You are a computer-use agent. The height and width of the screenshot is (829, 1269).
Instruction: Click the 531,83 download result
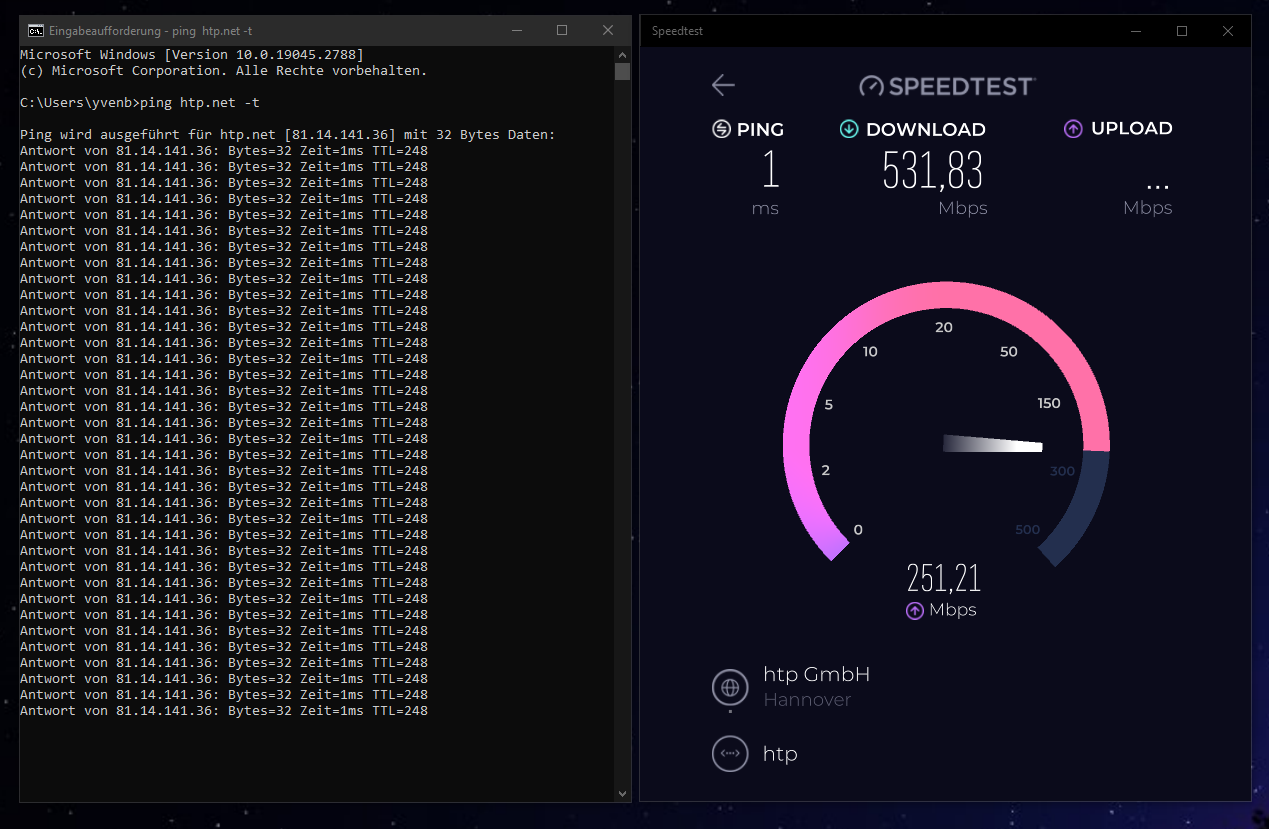coord(933,171)
